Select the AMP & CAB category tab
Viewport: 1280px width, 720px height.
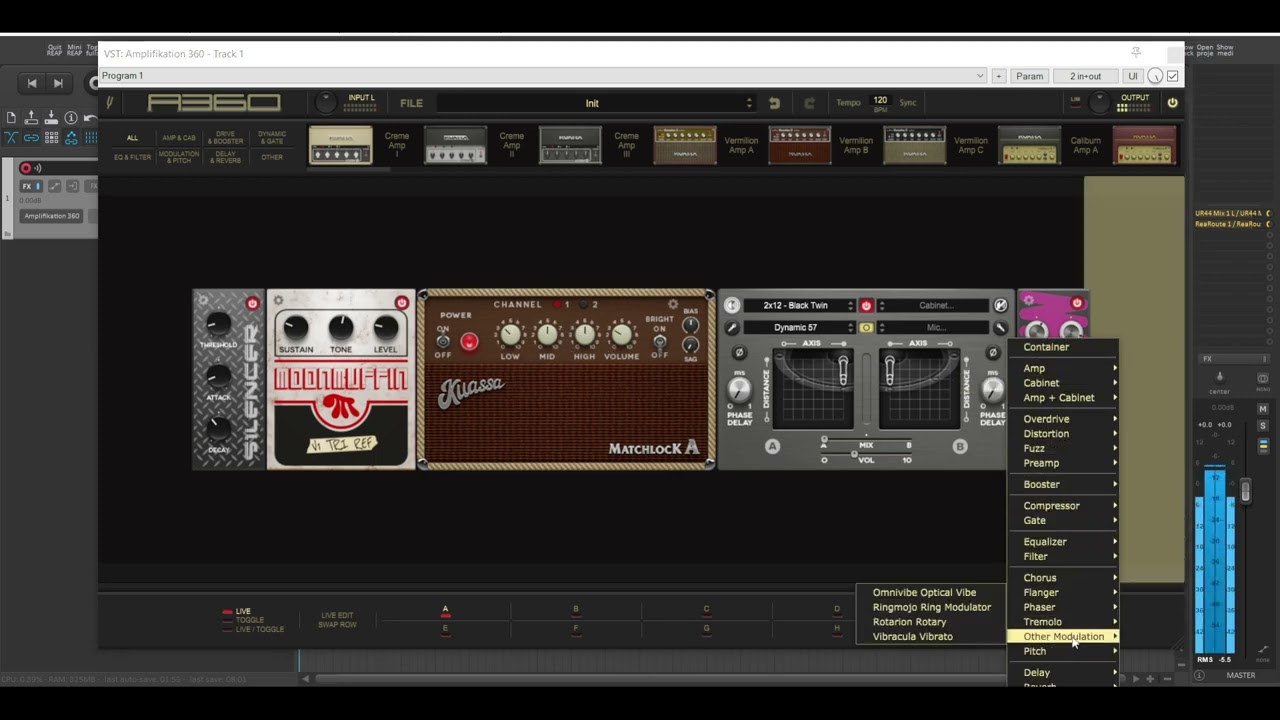point(179,138)
